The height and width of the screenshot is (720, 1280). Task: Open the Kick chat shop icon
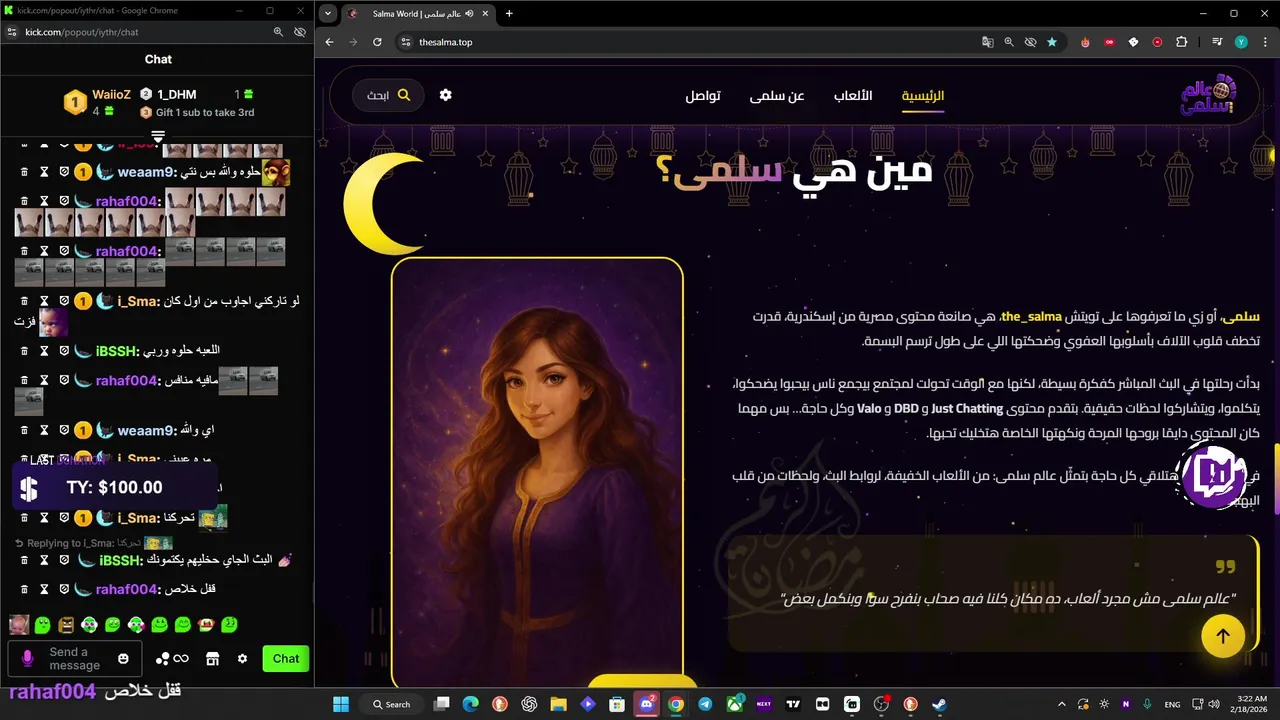[212, 659]
